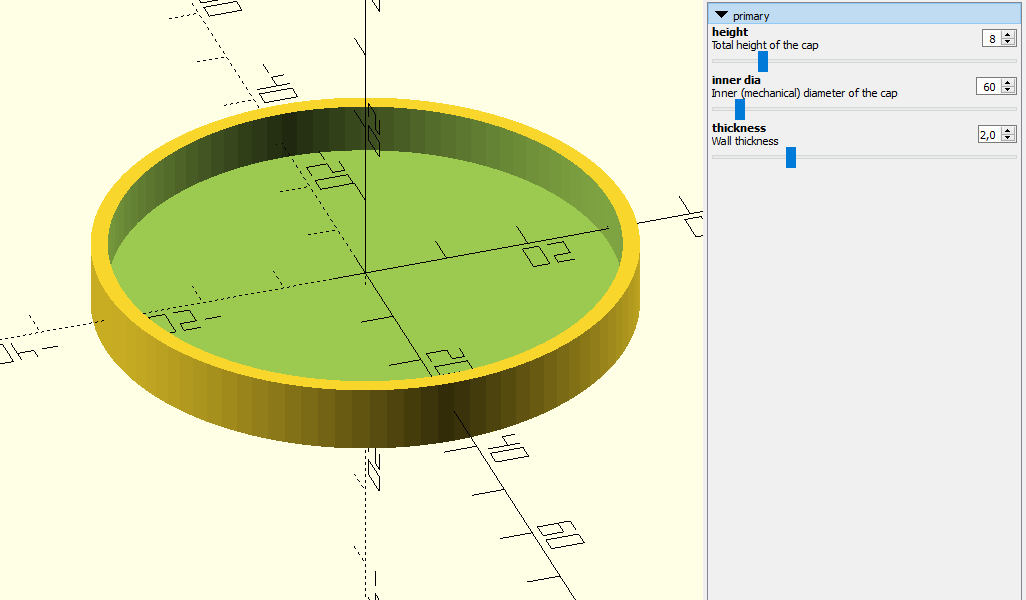The height and width of the screenshot is (600, 1026).
Task: Click the thickness slider handle
Action: tap(791, 157)
